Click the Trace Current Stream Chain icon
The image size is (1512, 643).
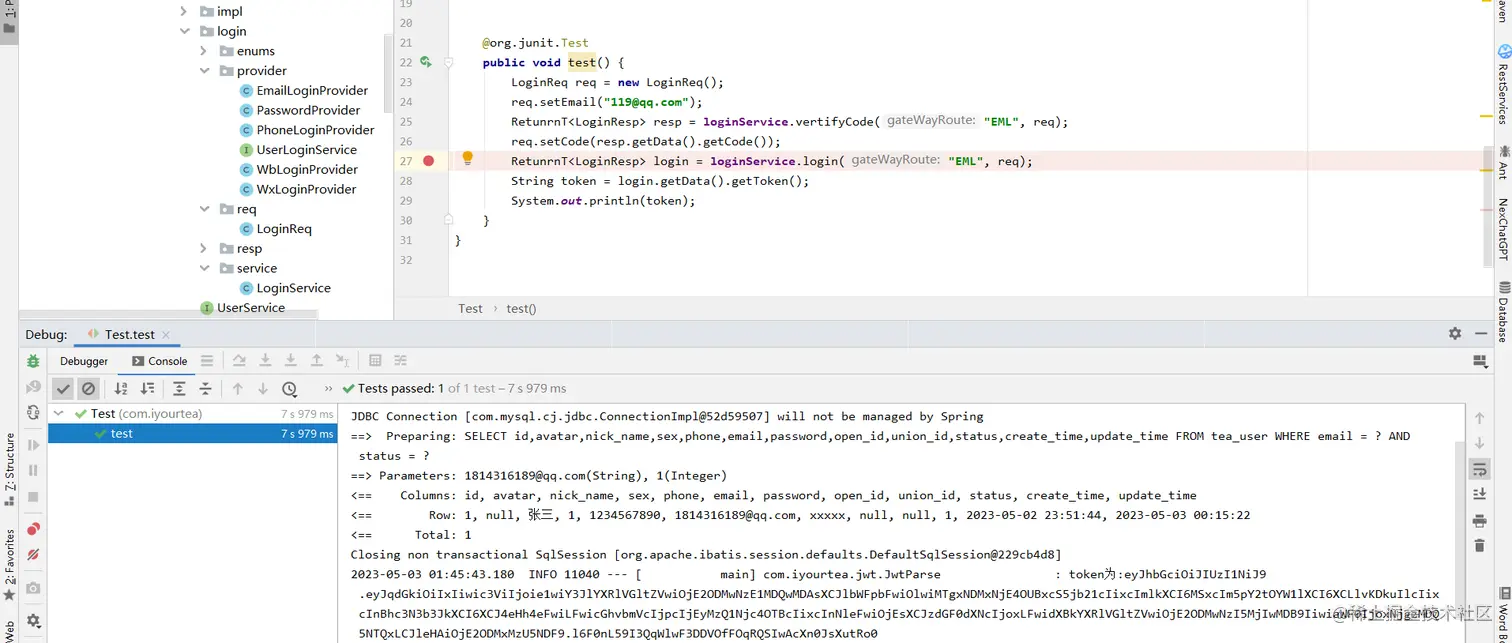pyautogui.click(x=400, y=361)
